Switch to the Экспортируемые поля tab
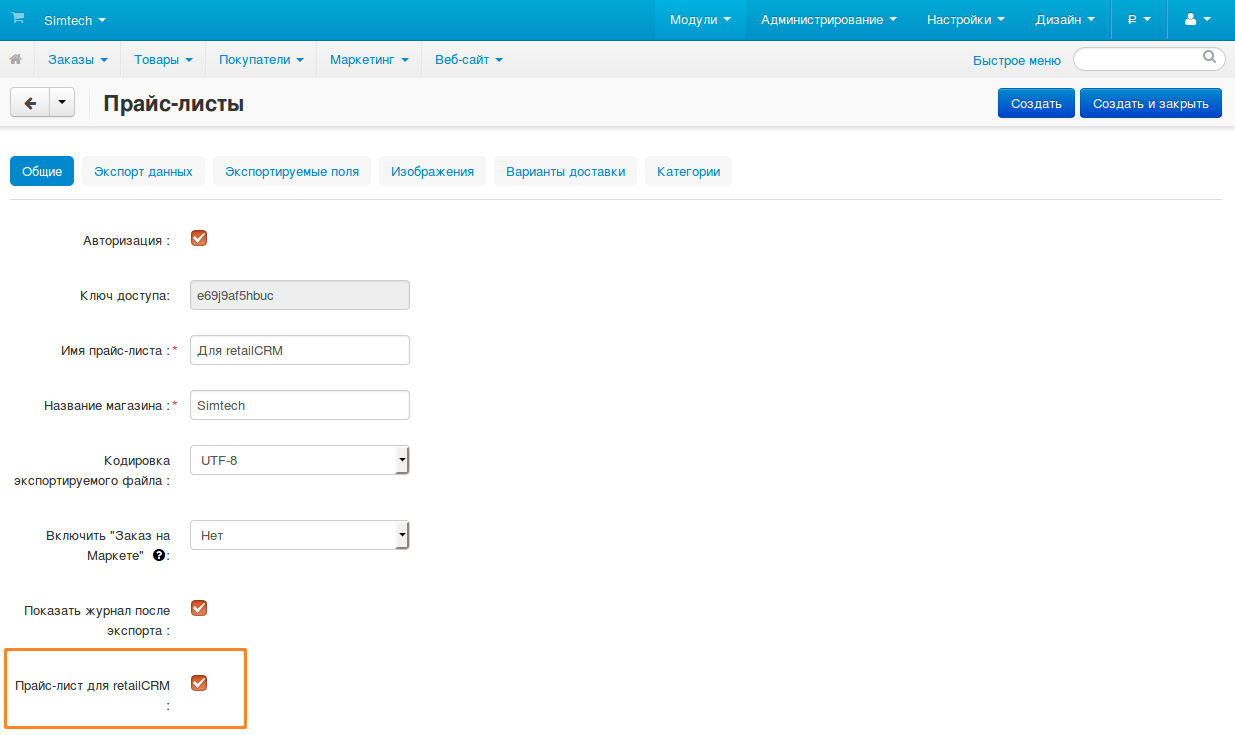This screenshot has width=1235, height=735. pyautogui.click(x=291, y=171)
